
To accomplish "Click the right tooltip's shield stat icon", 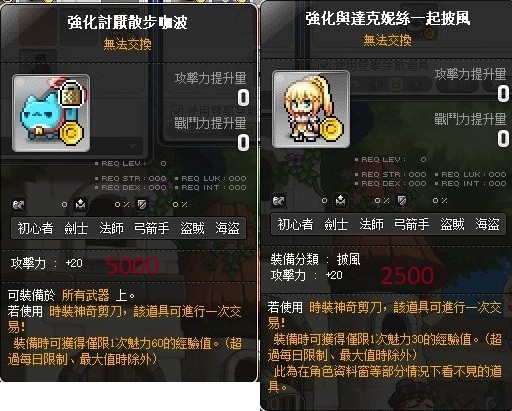I will coord(402,200).
